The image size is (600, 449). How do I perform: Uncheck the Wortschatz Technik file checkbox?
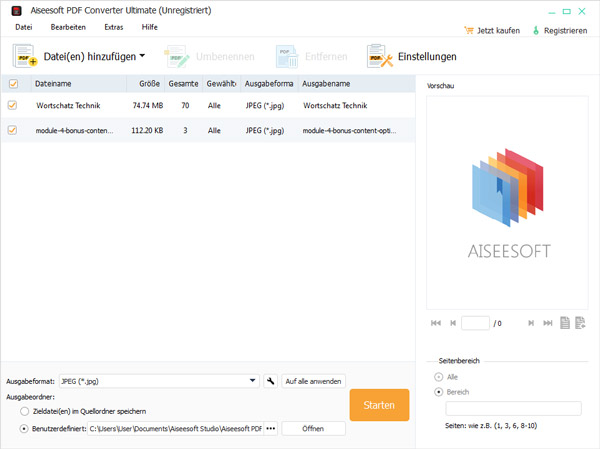point(12,105)
